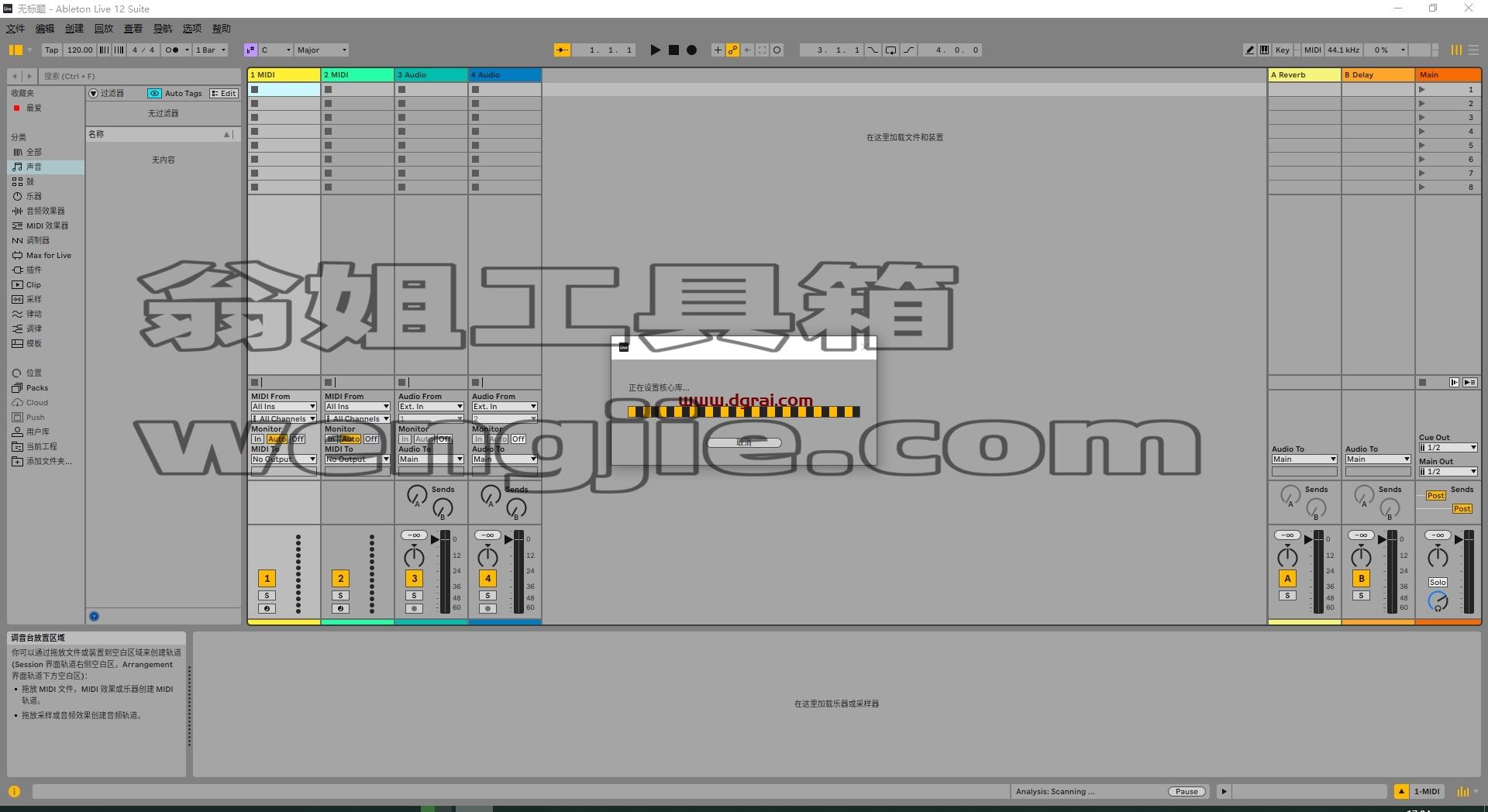Screen dimensions: 1488x812
Task: Open the 编辑 menu
Action: tap(45, 29)
